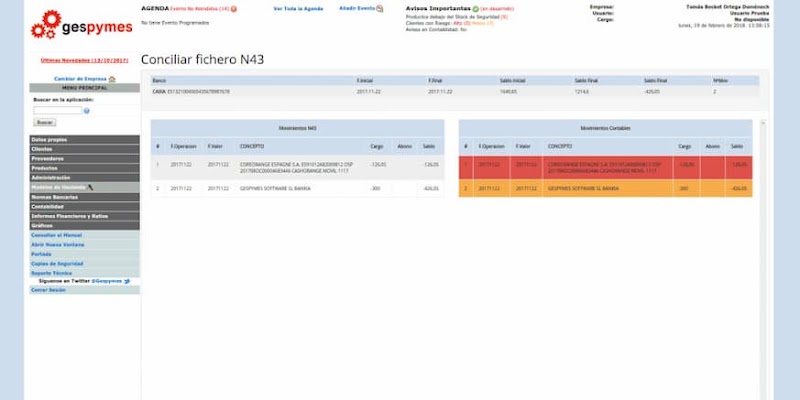Expand the Clientes menu section
Image resolution: width=800 pixels, height=400 pixels.
[84, 148]
